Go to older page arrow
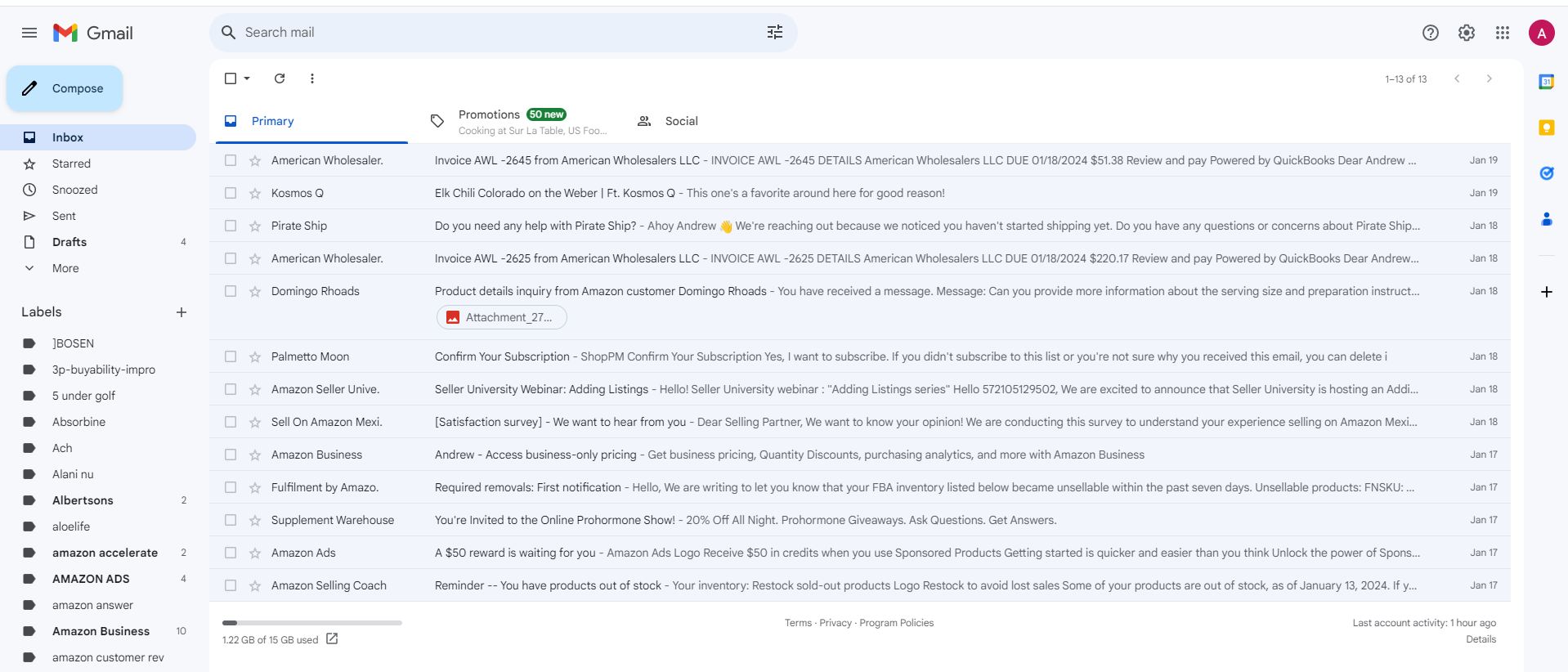 point(1490,78)
